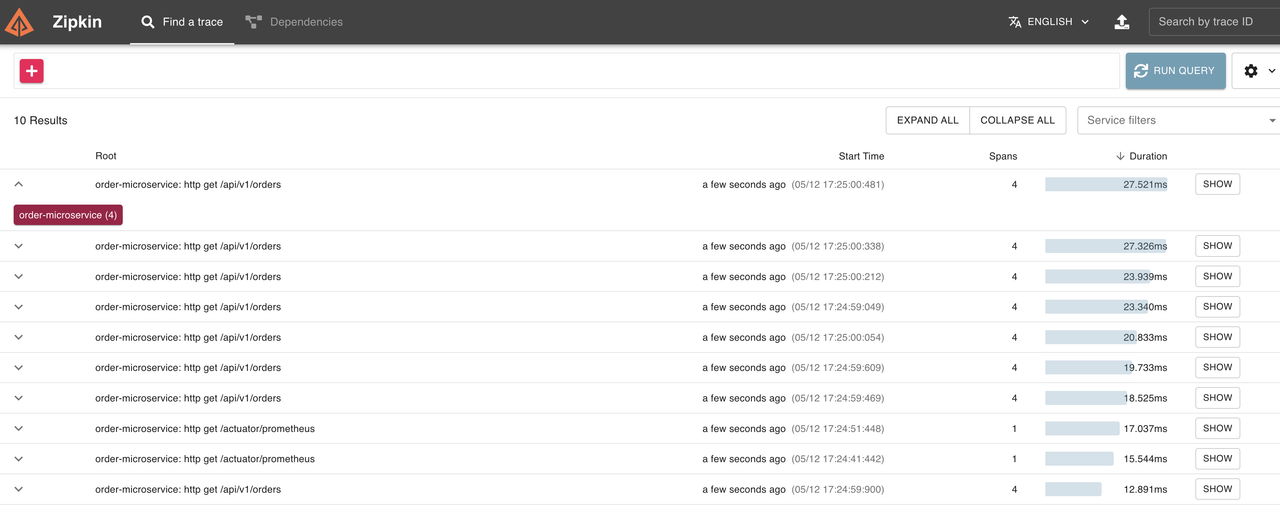
Task: Click start time 05/12 17:25:00:481
Action: click(x=838, y=185)
